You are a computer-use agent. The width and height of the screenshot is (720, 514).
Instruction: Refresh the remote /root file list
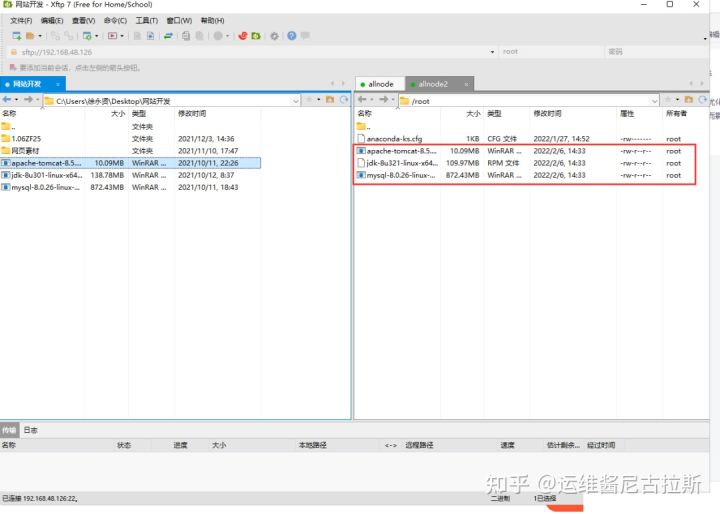[x=702, y=100]
